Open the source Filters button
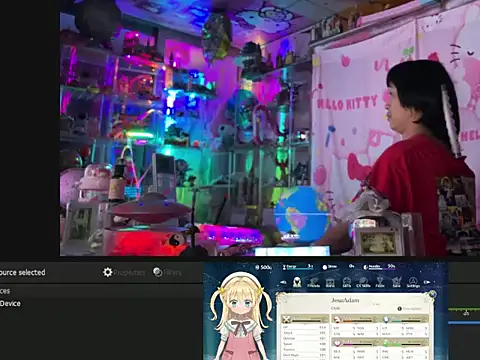 [167, 272]
